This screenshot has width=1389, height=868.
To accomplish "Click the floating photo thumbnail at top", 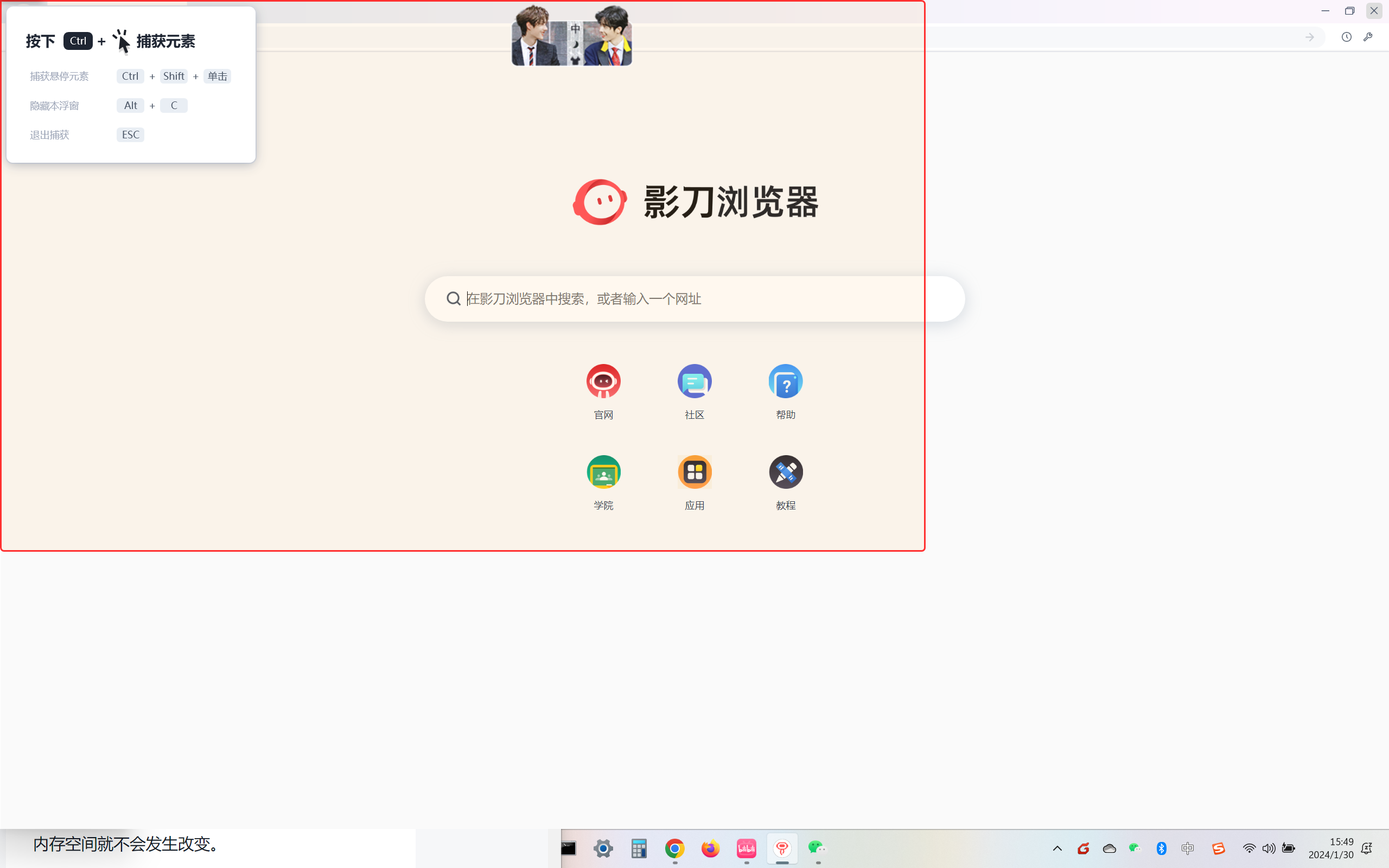I will tap(572, 36).
